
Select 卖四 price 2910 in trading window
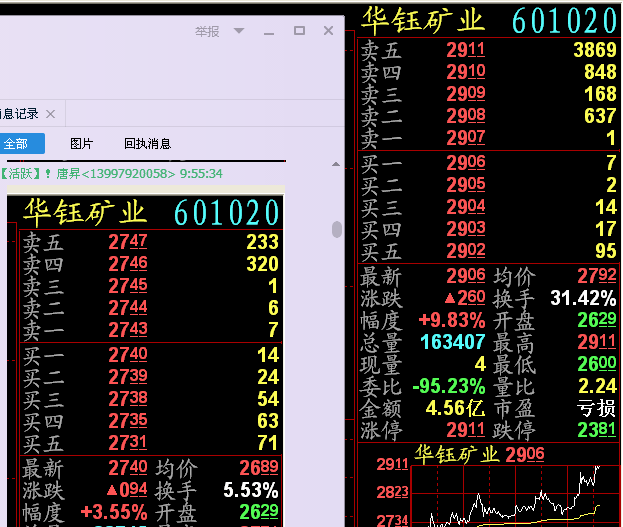click(x=466, y=72)
